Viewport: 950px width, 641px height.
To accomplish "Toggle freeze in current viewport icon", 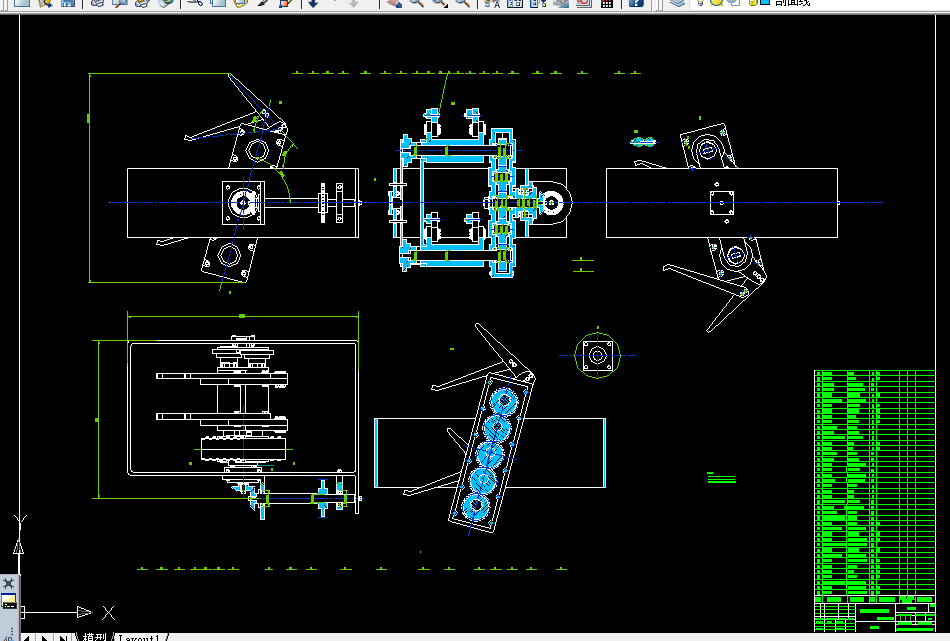I will [x=733, y=2].
